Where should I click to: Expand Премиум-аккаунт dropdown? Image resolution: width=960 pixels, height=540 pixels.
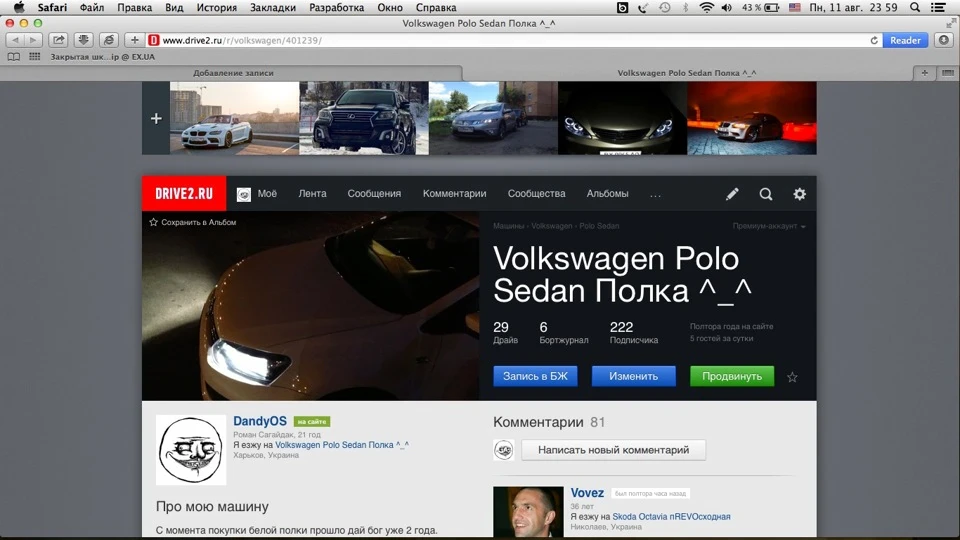(x=769, y=226)
